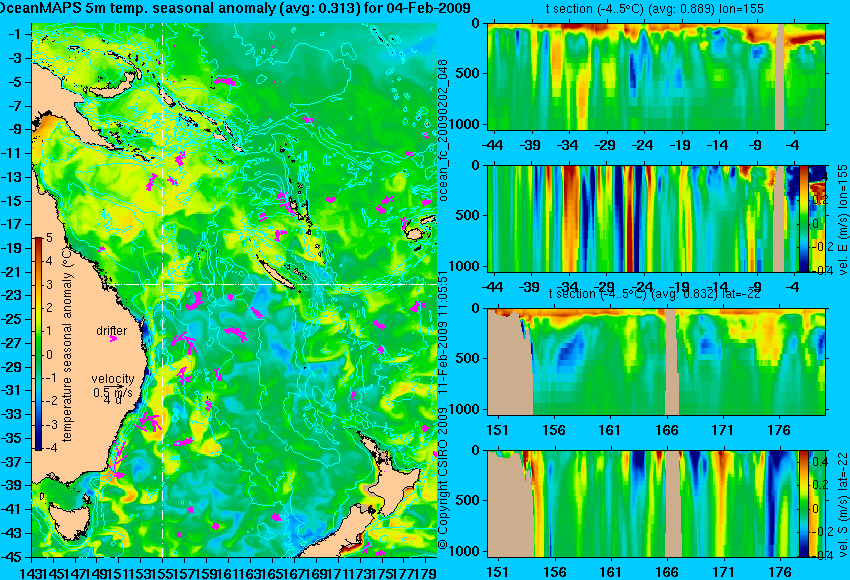Click the temperature anomaly color bar on main map

[39, 344]
